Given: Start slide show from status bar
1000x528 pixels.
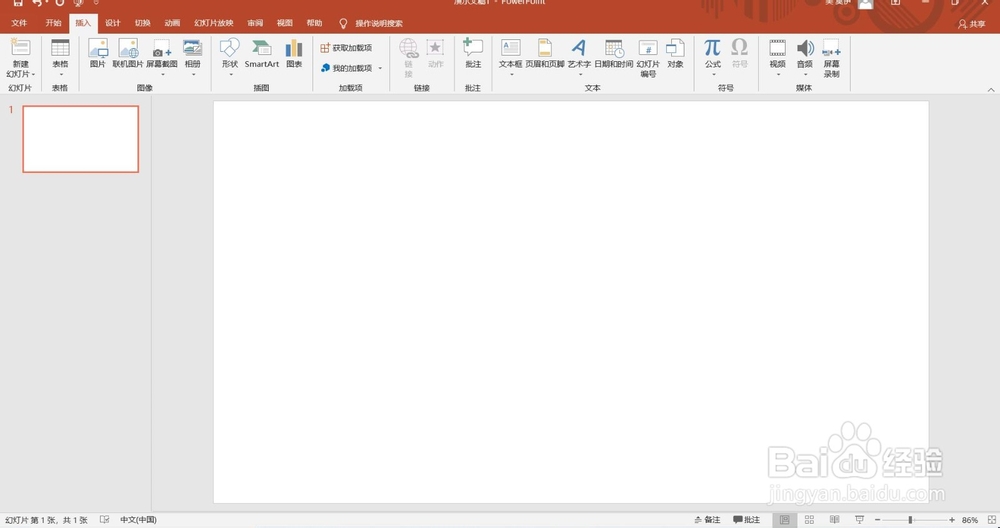Looking at the screenshot, I should (859, 520).
